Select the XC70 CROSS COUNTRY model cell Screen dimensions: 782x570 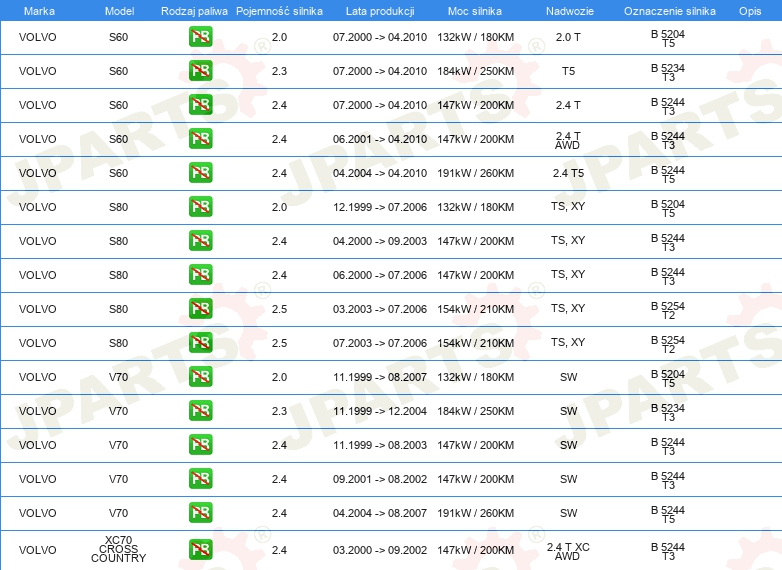(119, 549)
